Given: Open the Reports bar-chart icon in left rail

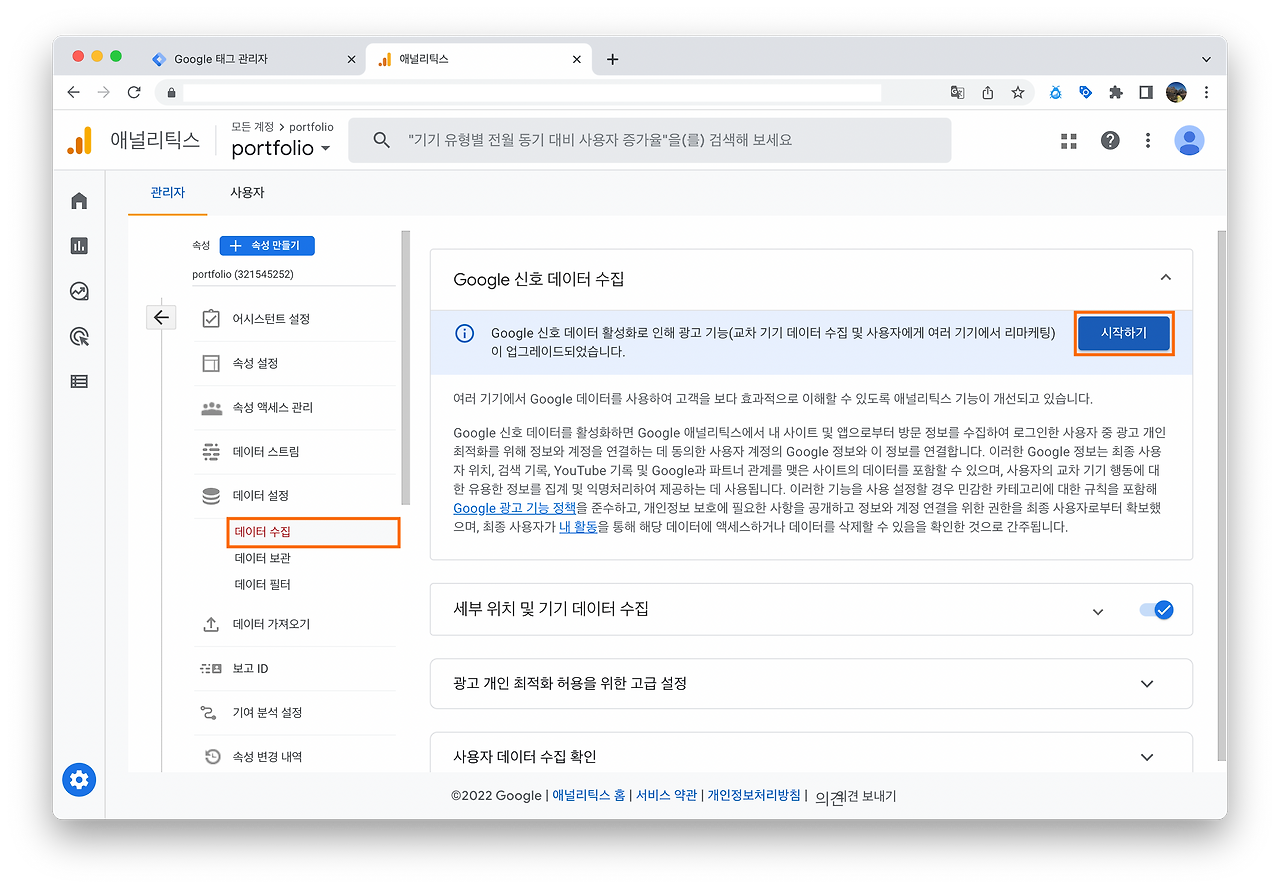Looking at the screenshot, I should click(x=79, y=246).
